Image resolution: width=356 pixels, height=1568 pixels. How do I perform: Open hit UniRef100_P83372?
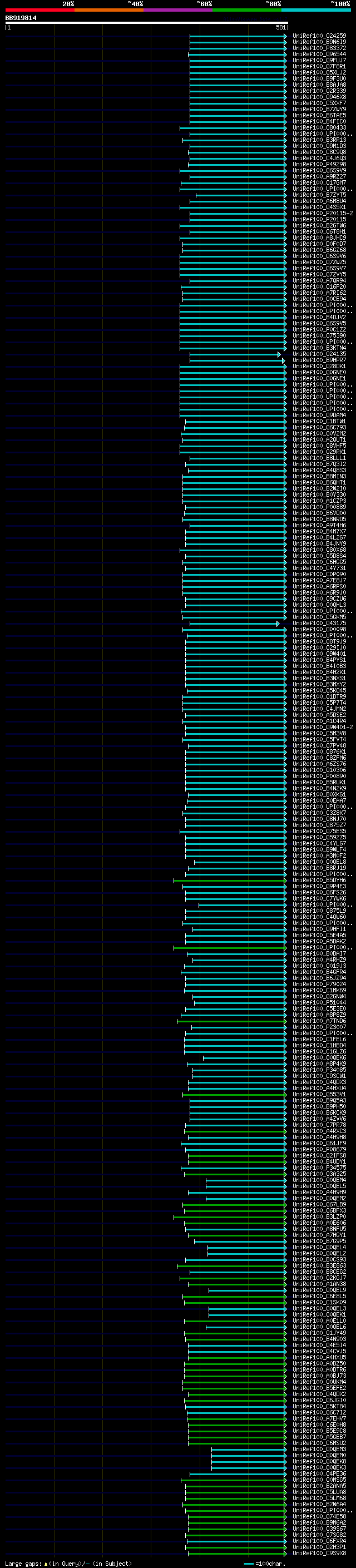(319, 48)
